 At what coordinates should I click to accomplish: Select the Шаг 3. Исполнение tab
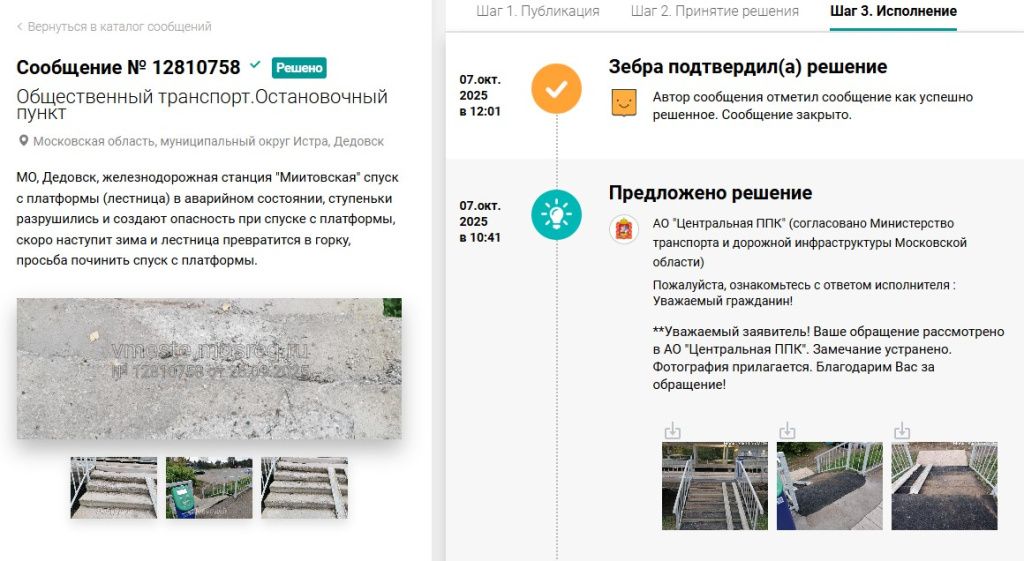pyautogui.click(x=893, y=12)
